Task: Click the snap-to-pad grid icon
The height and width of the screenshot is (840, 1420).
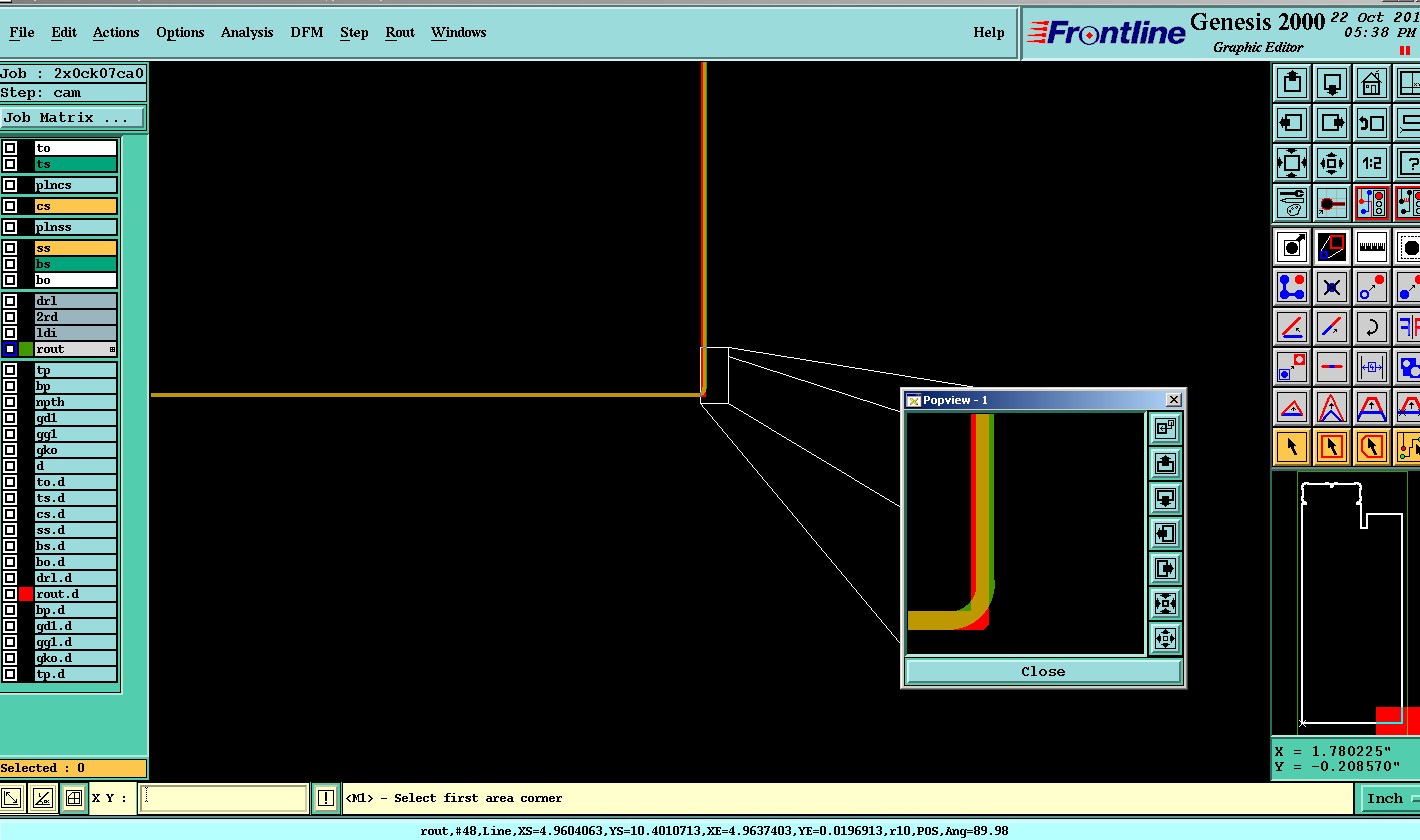Action: click(x=1332, y=203)
